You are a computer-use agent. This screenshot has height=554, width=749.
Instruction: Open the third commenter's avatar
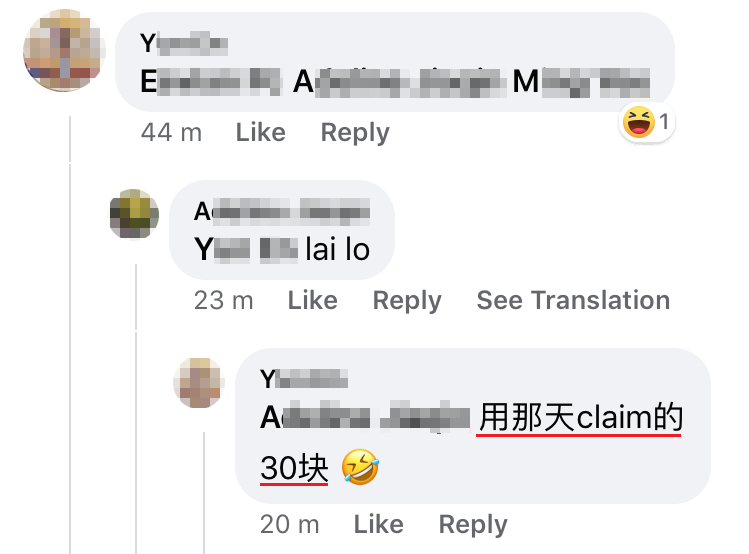pos(199,383)
